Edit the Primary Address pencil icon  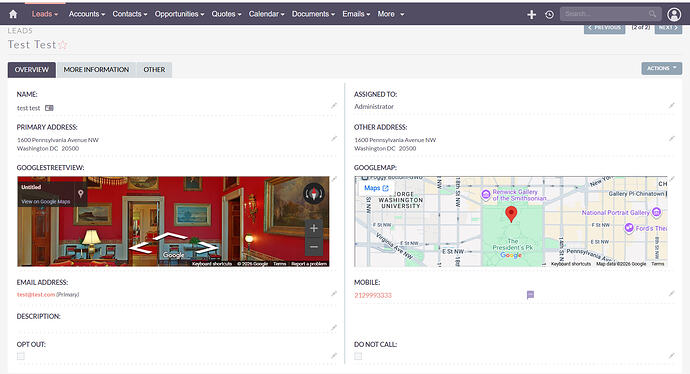coord(334,139)
